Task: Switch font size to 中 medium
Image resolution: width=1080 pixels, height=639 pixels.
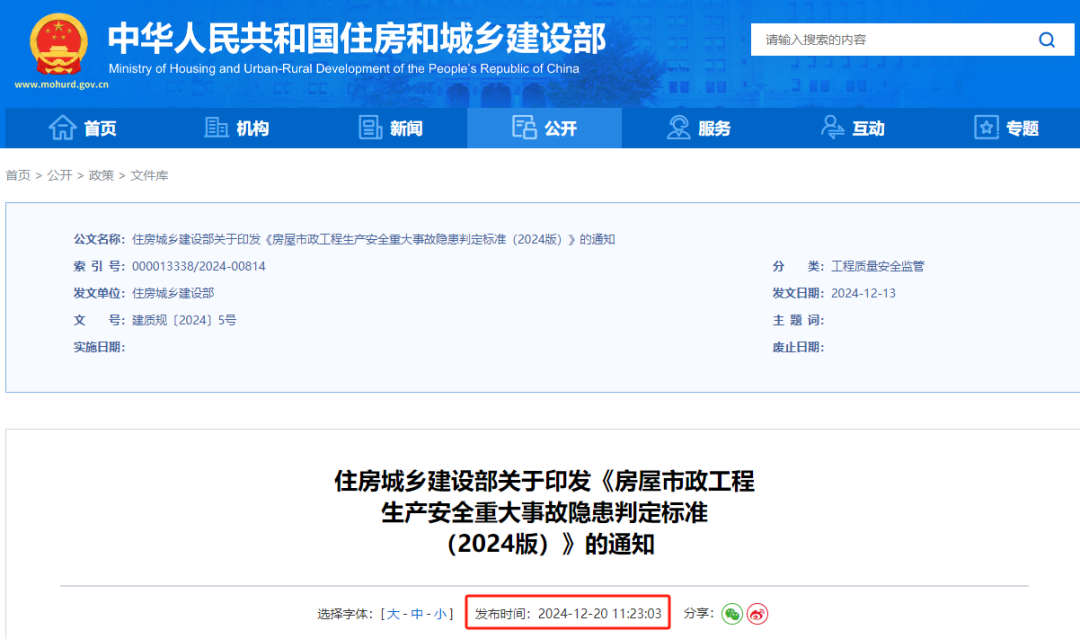Action: coord(417,614)
